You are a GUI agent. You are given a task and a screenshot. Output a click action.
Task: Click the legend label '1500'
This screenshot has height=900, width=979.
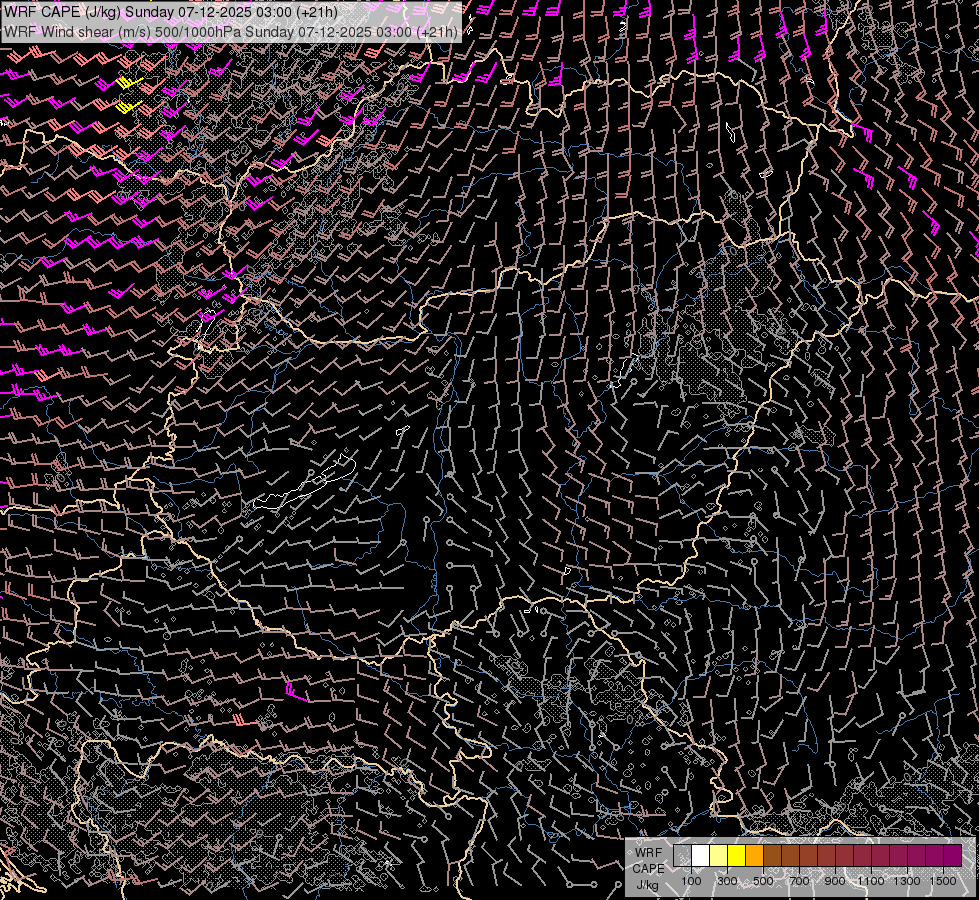tap(943, 881)
